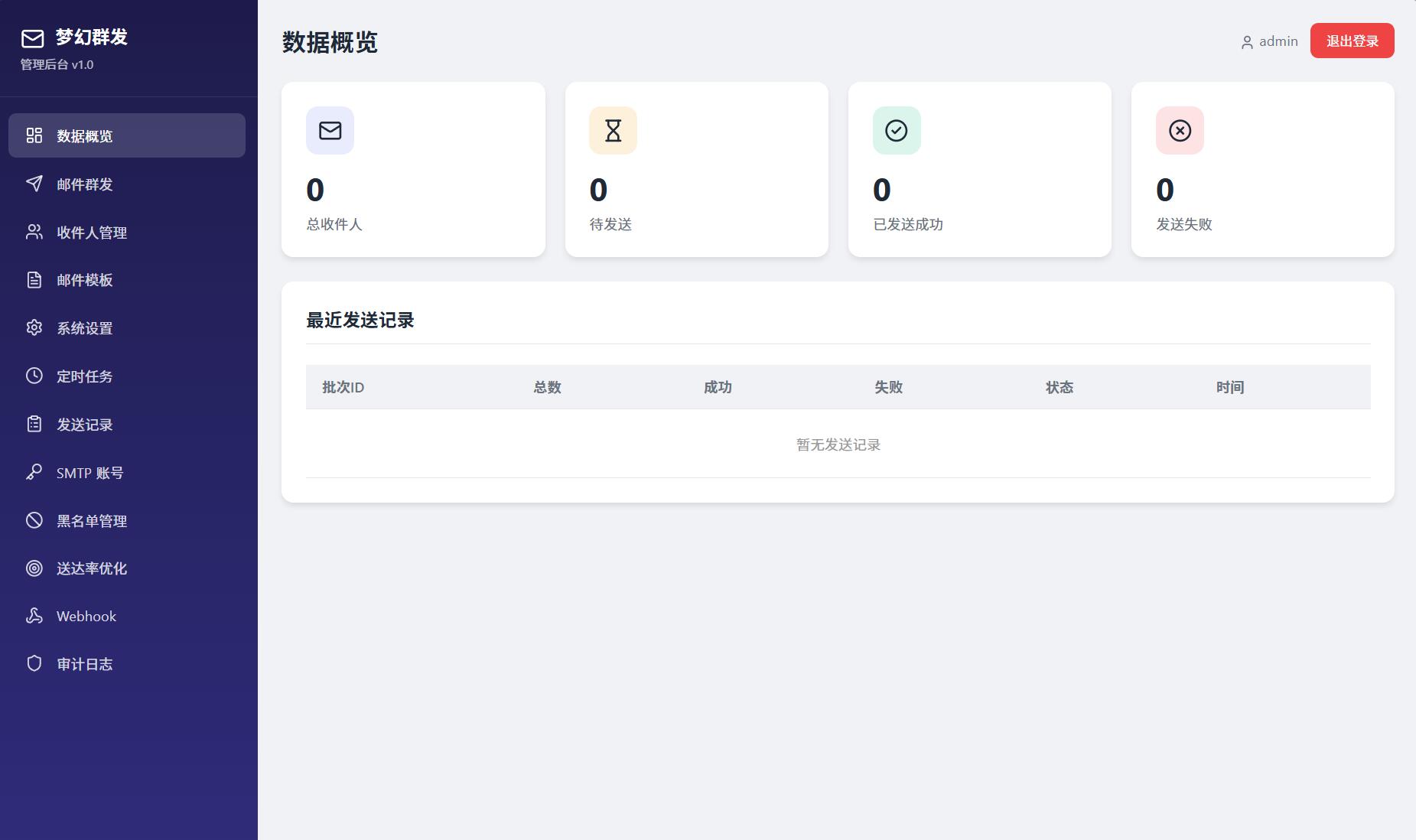Click the document icon for 邮件模板
This screenshot has height=840, width=1416.
point(34,280)
